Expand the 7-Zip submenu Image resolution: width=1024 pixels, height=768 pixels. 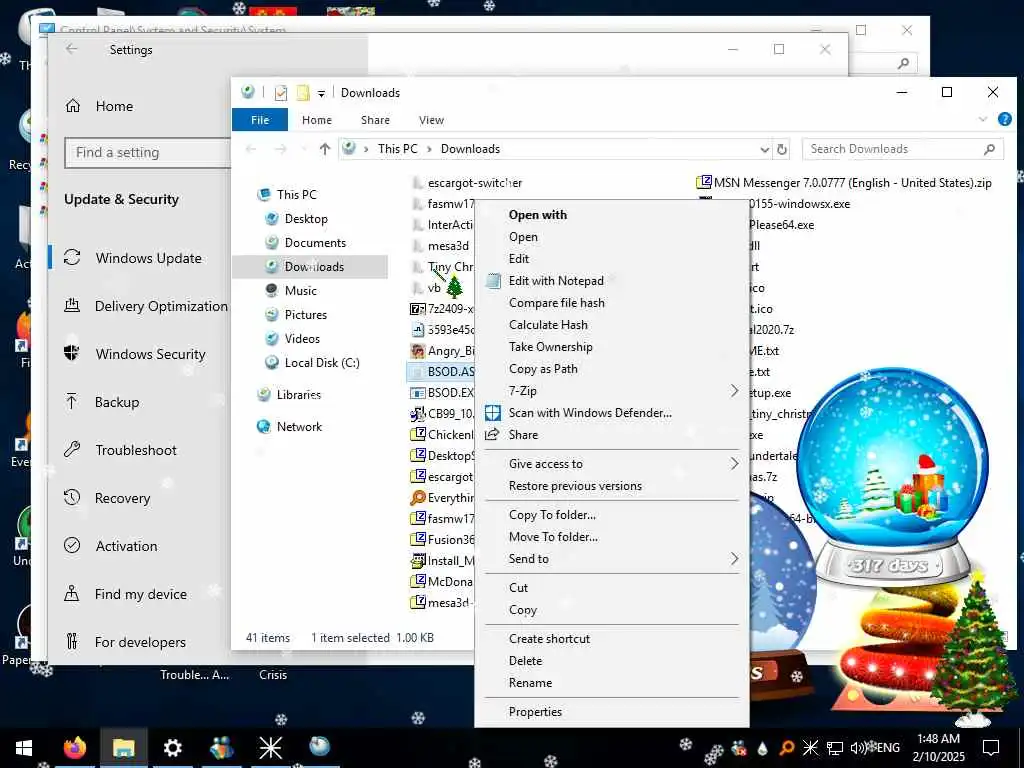611,391
